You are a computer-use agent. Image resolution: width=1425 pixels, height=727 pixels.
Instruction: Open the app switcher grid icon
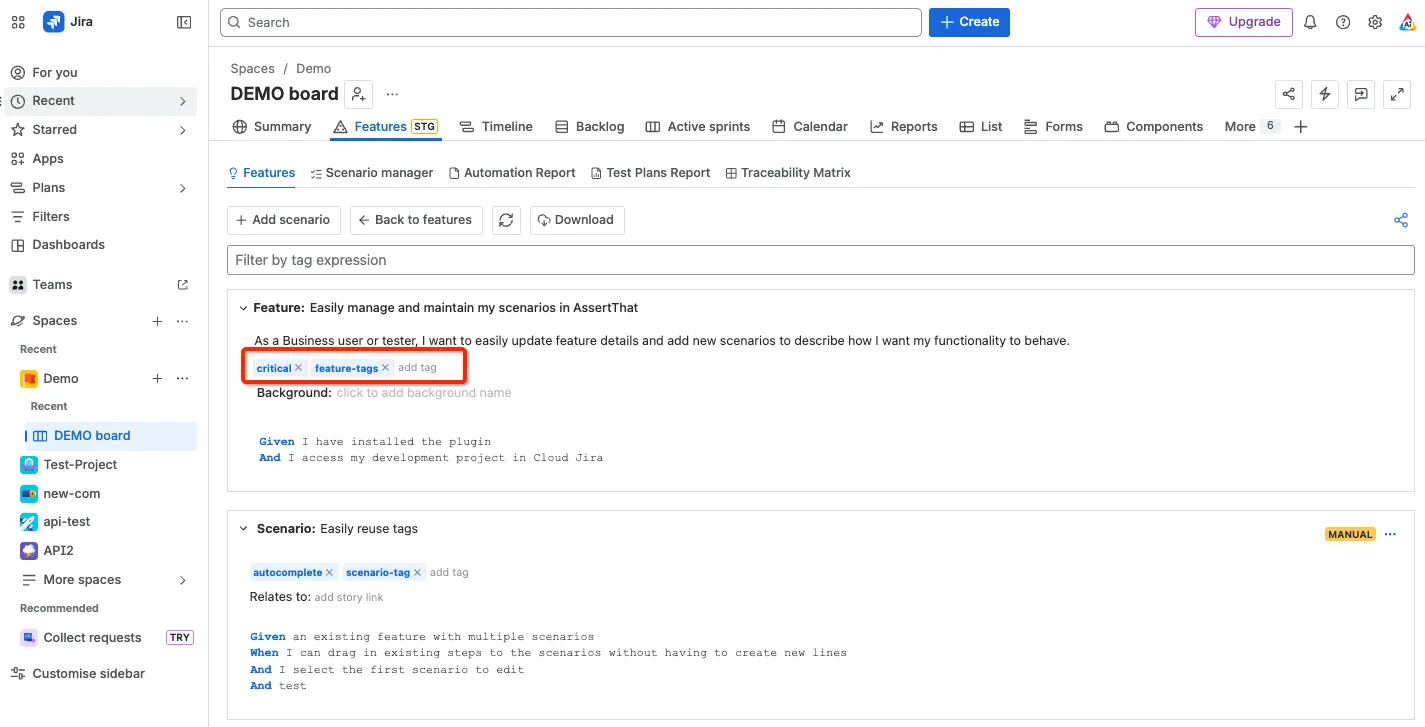(18, 22)
